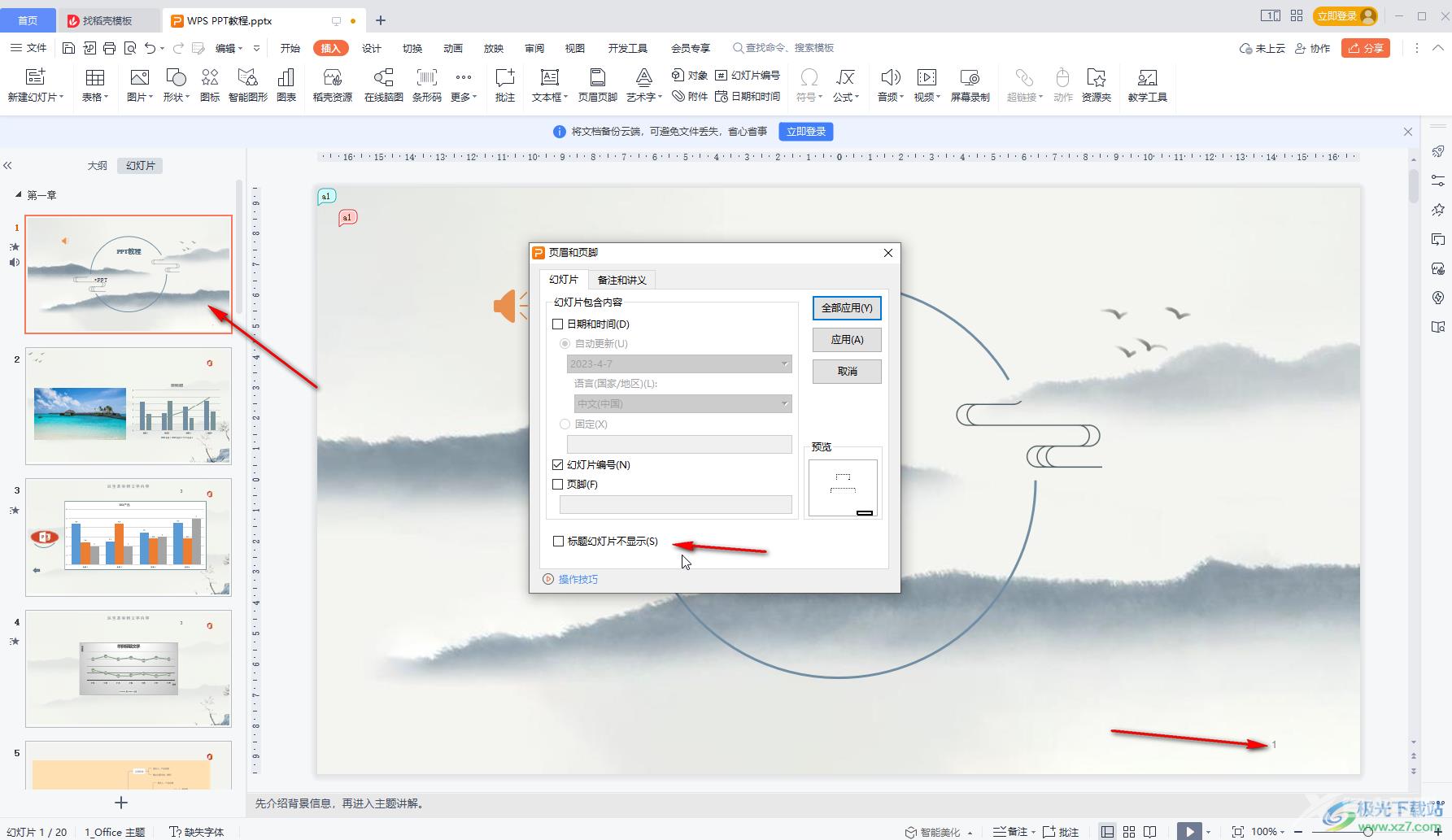Open 在线脑图 mind map tool
The height and width of the screenshot is (840, 1452).
point(383,85)
